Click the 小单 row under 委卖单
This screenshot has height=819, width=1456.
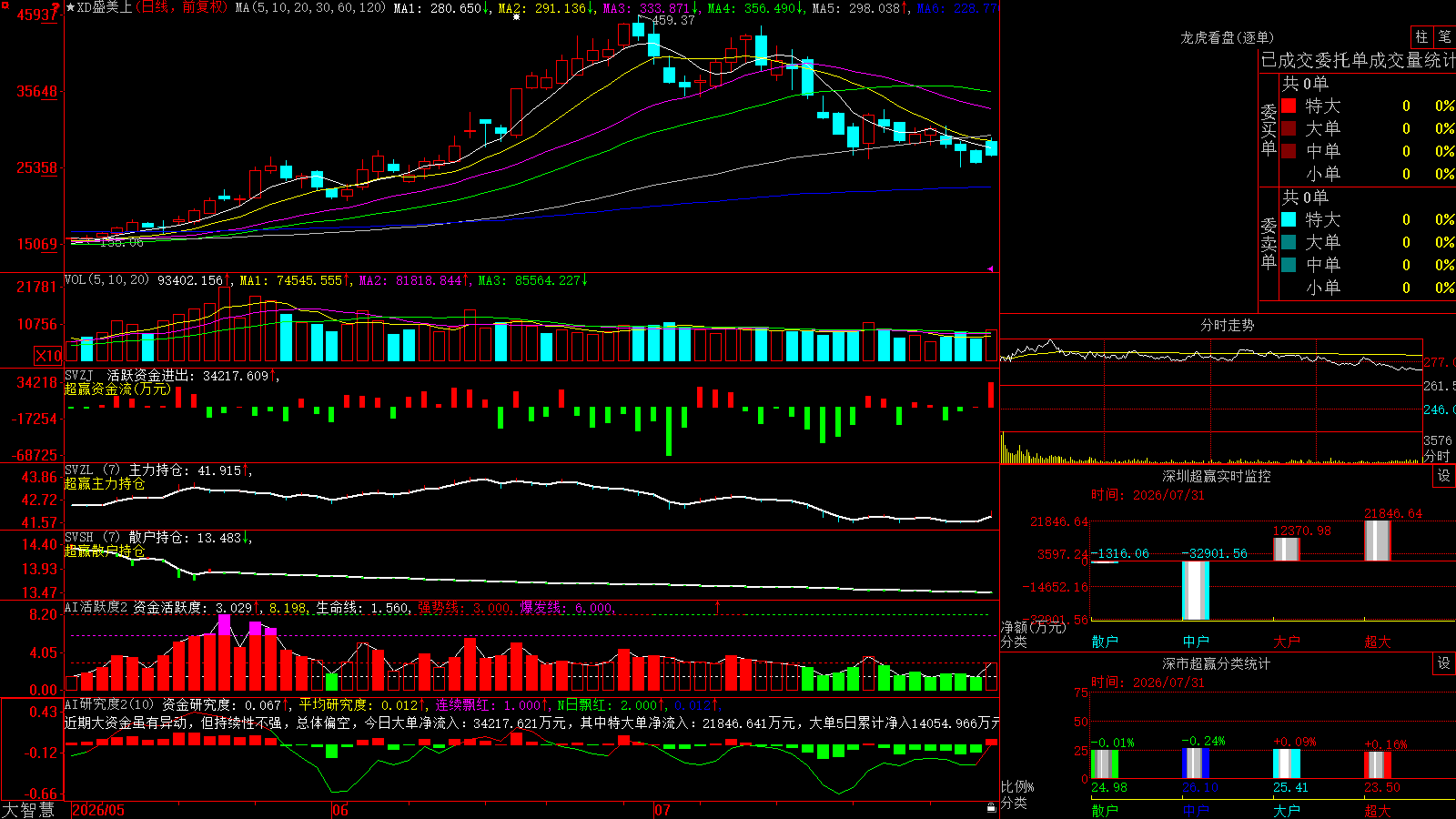[x=1368, y=288]
